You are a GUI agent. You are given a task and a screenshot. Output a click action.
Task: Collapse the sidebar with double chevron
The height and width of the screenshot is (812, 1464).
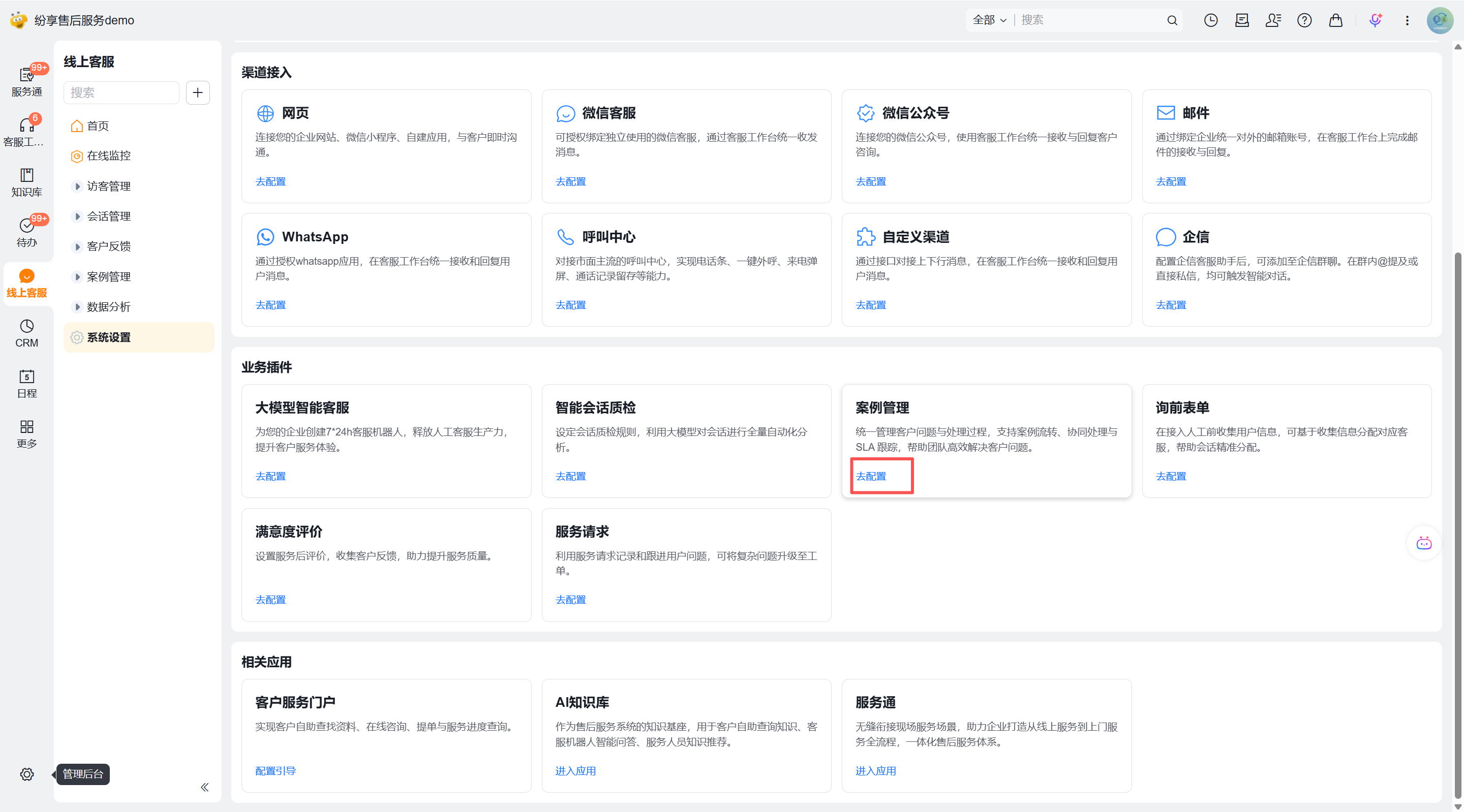(204, 787)
